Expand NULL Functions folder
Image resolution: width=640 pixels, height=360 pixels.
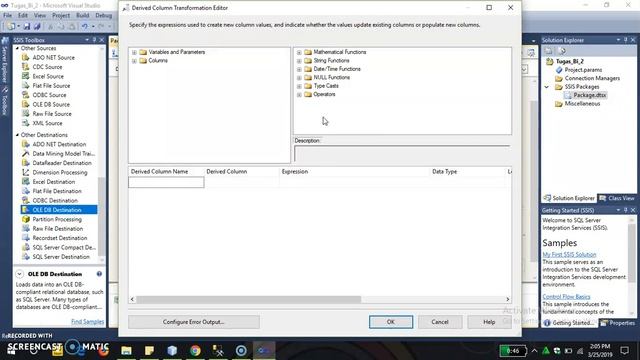tap(299, 78)
